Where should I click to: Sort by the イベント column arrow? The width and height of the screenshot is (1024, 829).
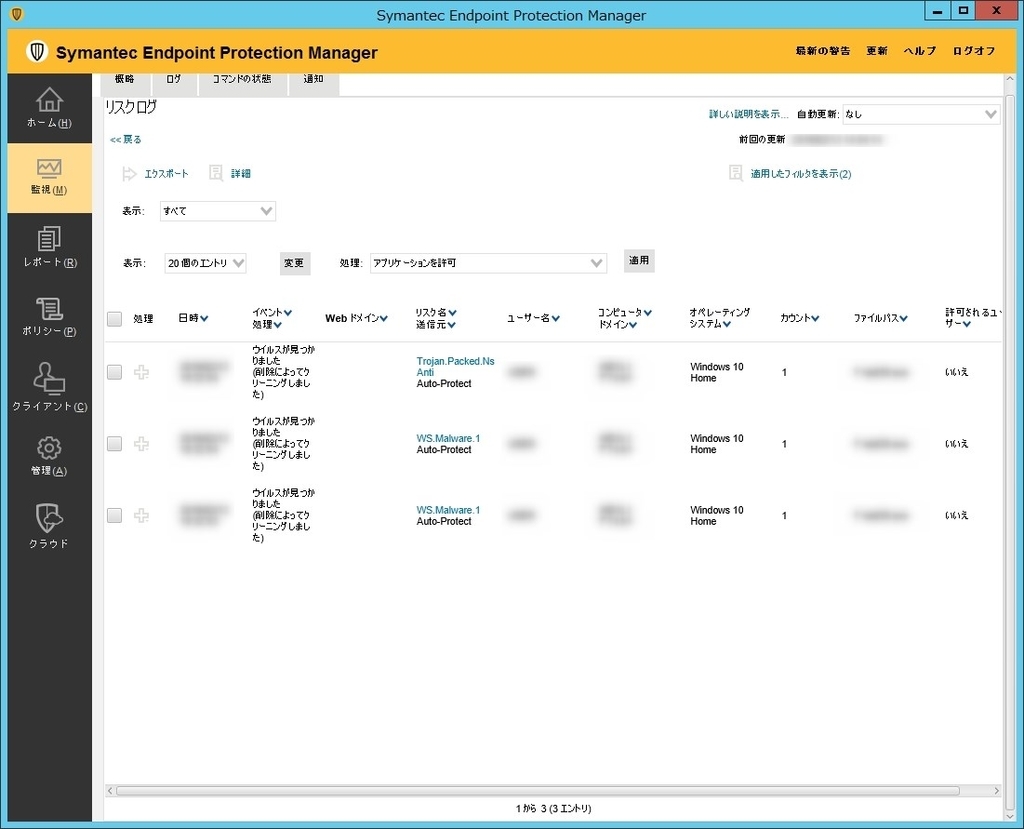(x=288, y=313)
